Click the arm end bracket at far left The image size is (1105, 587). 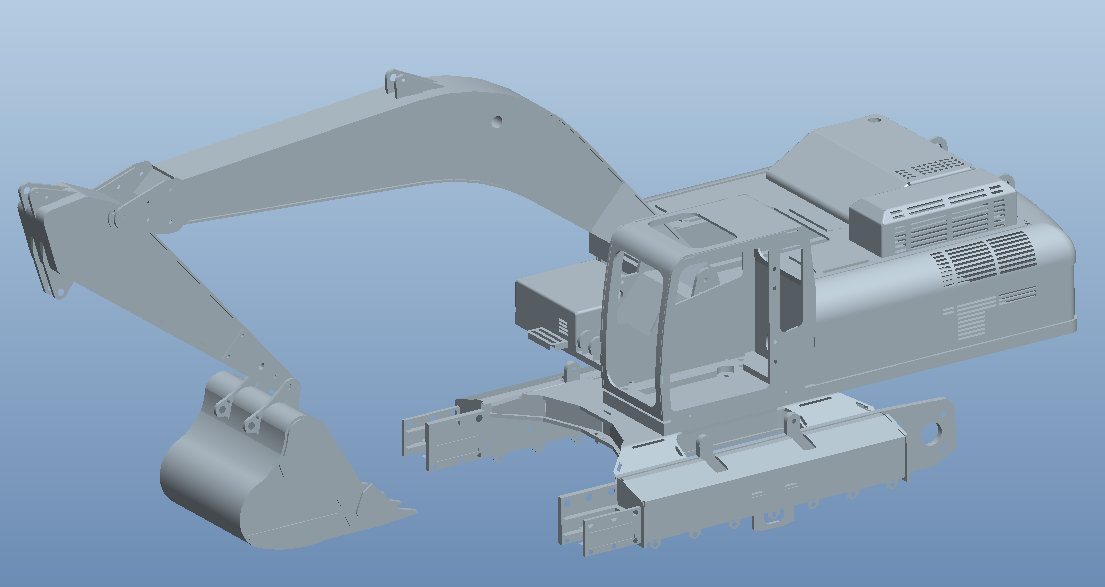[x=40, y=240]
